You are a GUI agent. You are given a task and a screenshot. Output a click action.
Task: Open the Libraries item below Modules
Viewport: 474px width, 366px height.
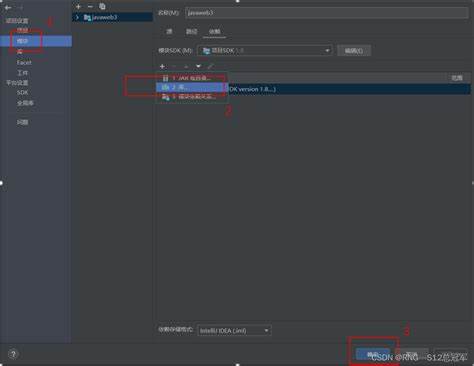(20, 52)
